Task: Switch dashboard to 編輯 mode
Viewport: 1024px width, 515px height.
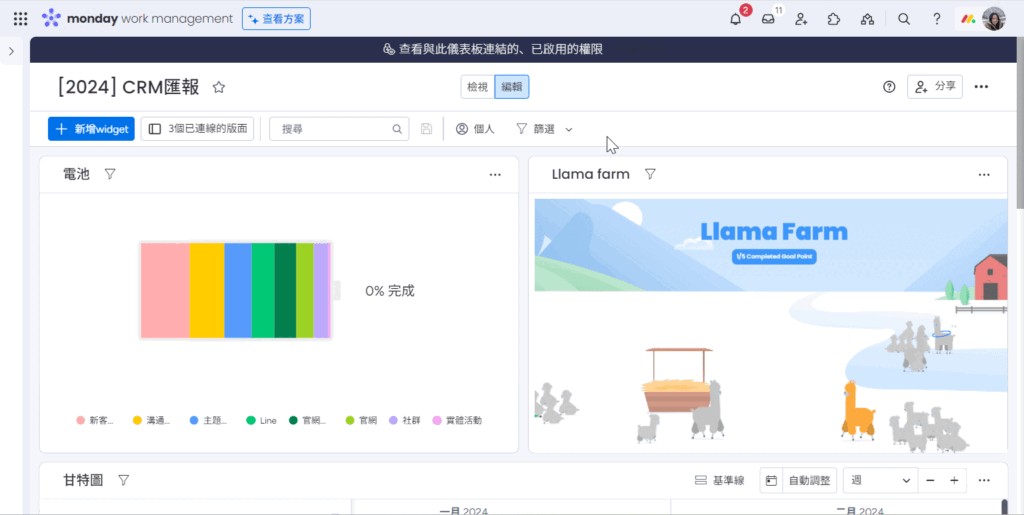Action: coord(511,87)
